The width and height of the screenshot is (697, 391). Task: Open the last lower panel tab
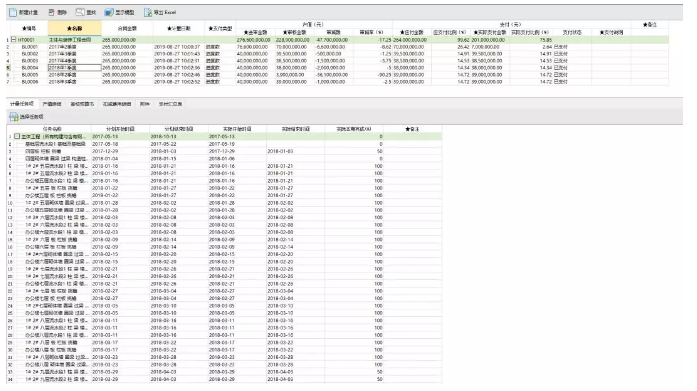coord(170,104)
